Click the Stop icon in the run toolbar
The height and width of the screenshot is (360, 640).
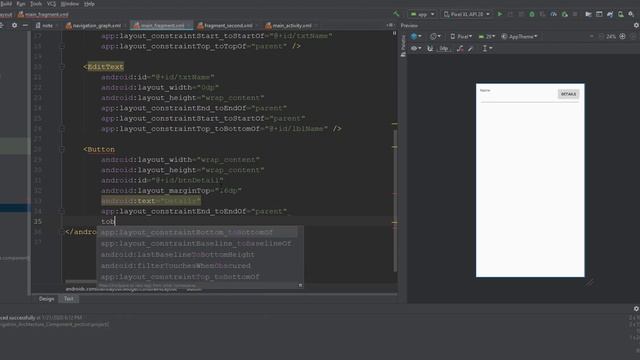pos(575,14)
